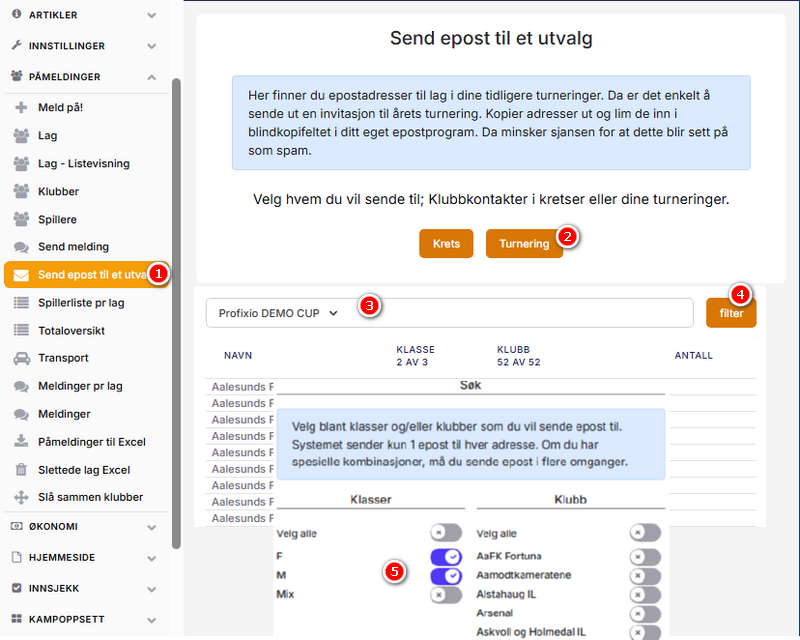The image size is (800, 640).
Task: Click the Kampoppsett grid icon
Action: [x=17, y=619]
